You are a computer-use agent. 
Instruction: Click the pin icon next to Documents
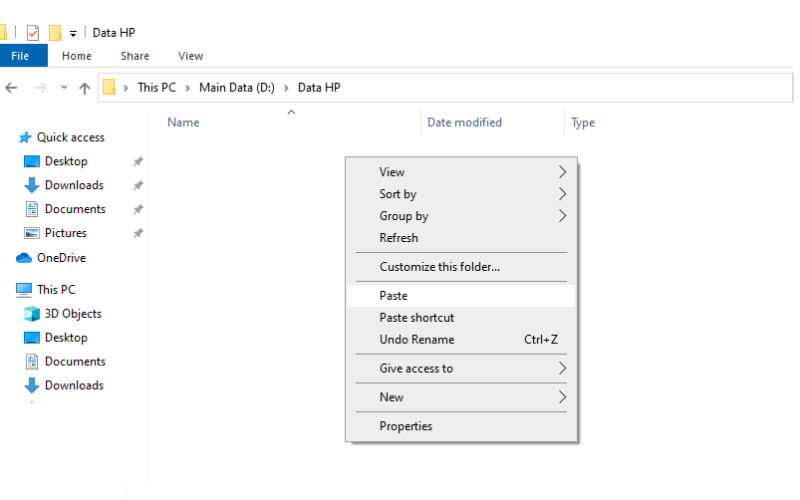138,209
